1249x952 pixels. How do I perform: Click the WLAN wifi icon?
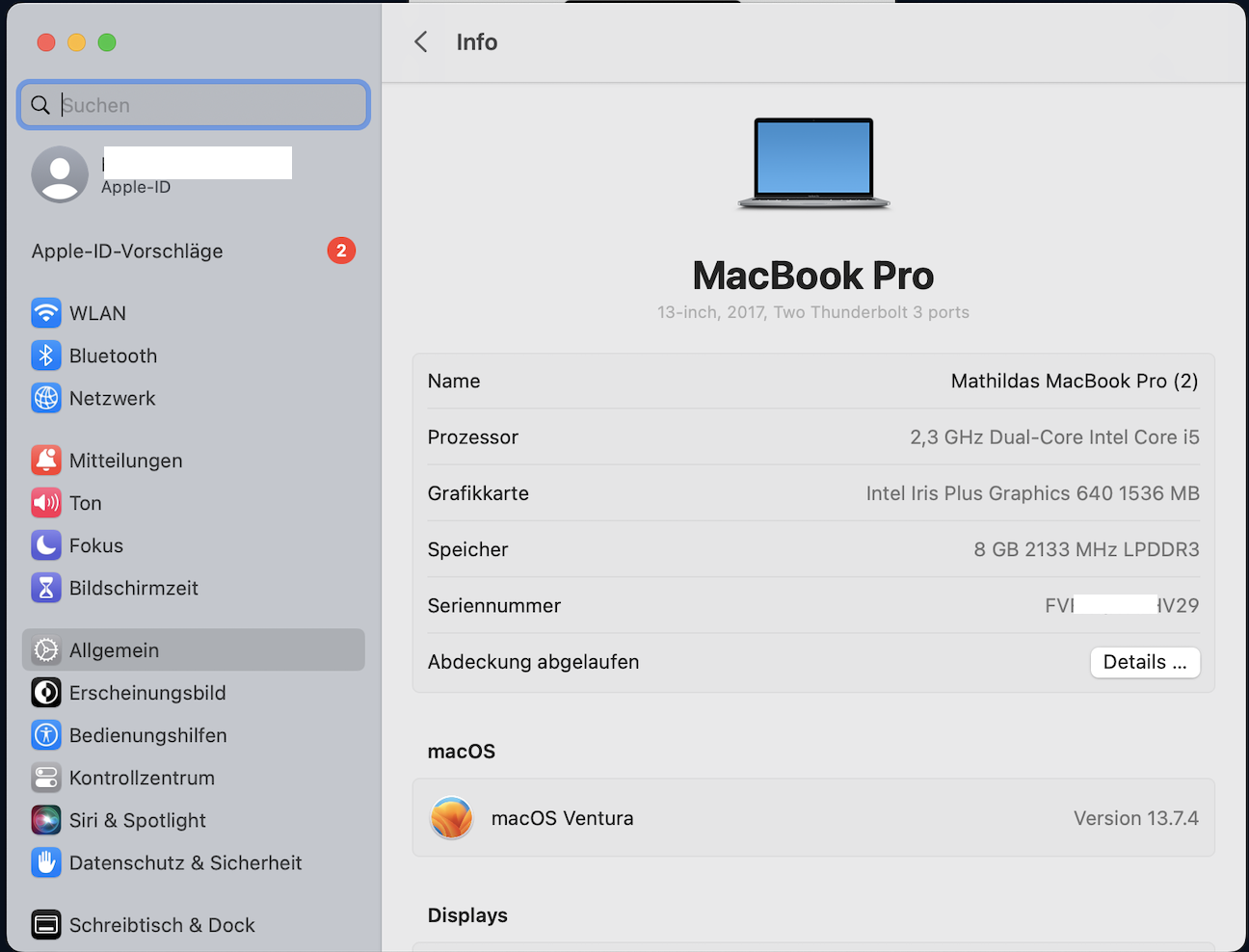click(46, 313)
